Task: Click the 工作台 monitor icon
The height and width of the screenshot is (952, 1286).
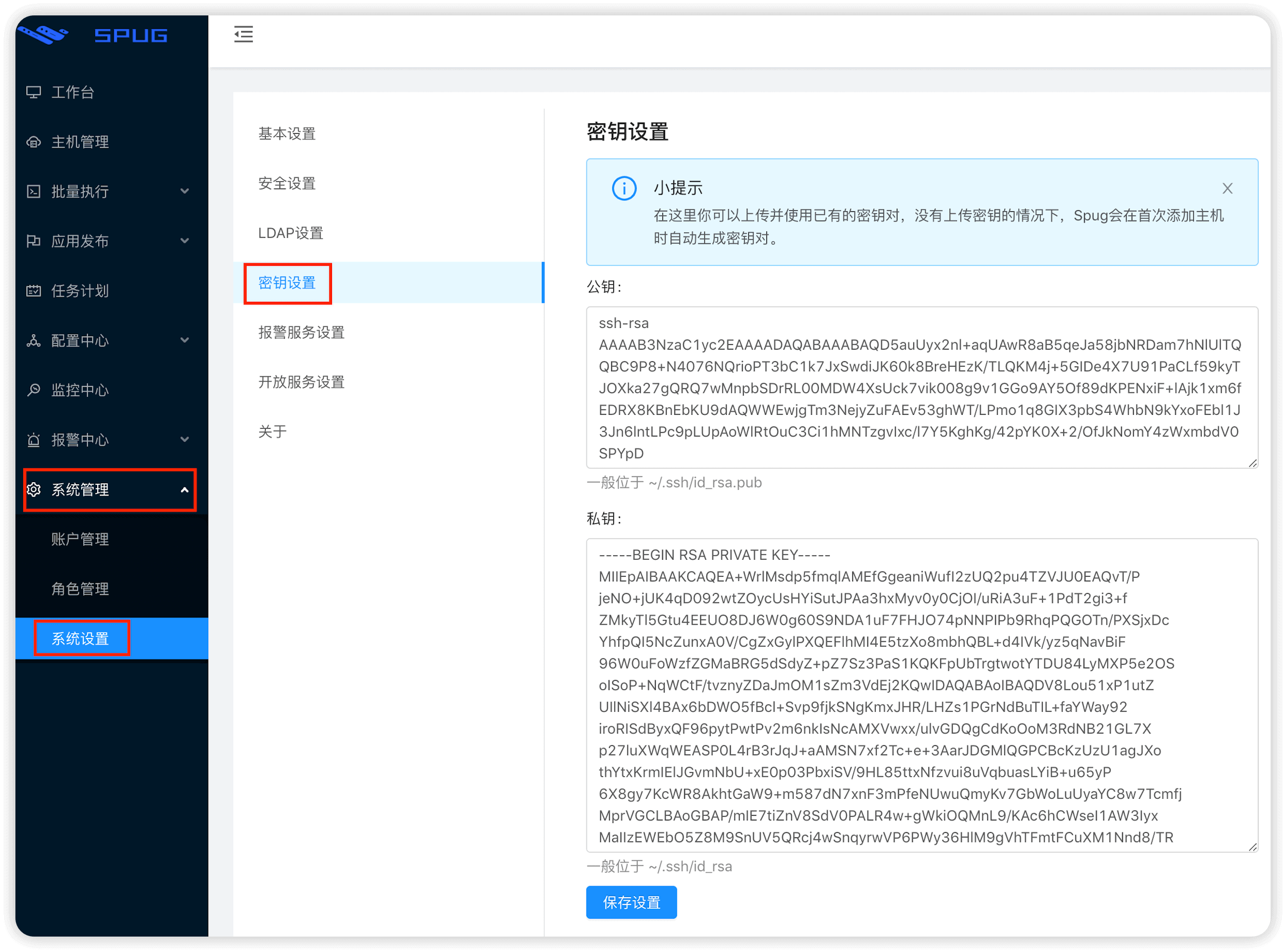Action: 33,92
